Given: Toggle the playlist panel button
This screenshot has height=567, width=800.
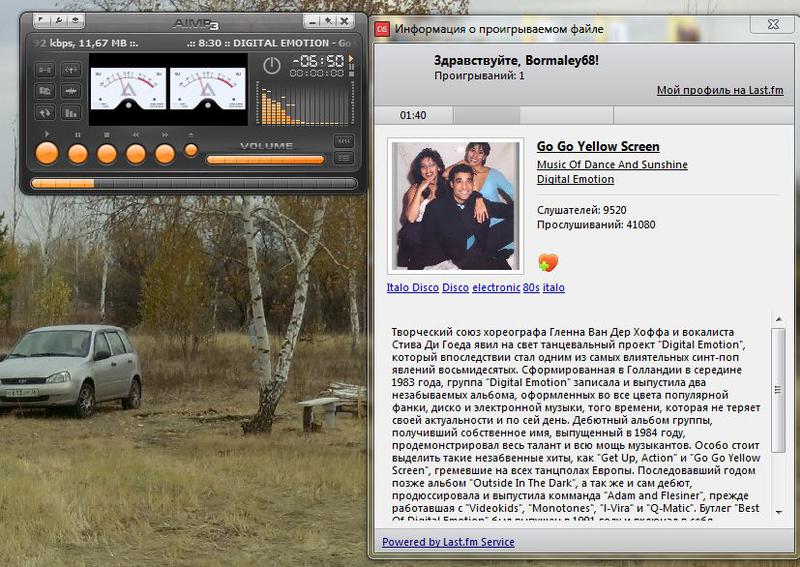Looking at the screenshot, I should (344, 158).
